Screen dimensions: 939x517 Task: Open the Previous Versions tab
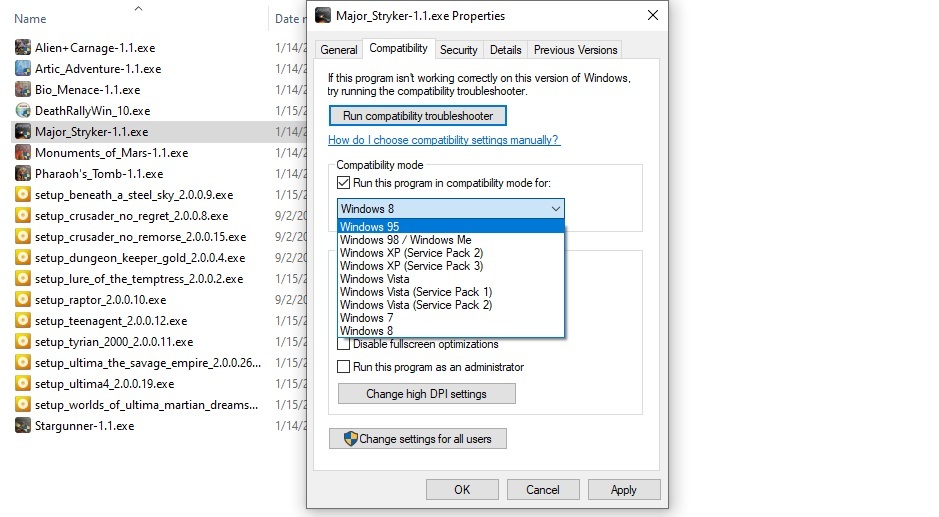click(575, 50)
